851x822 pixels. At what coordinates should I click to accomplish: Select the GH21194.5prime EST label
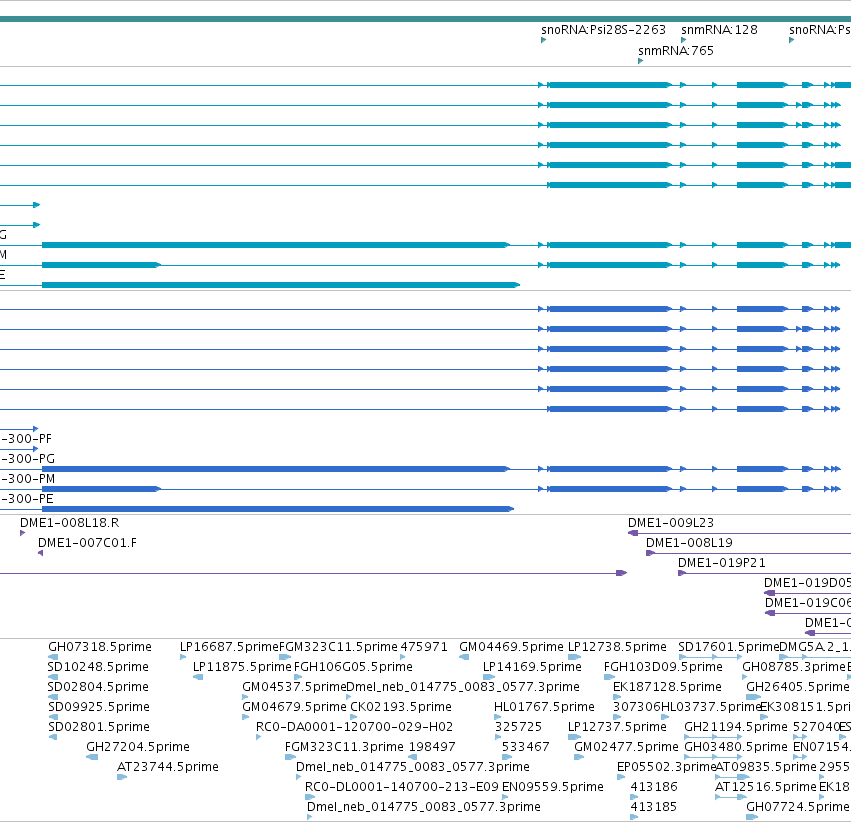(736, 728)
